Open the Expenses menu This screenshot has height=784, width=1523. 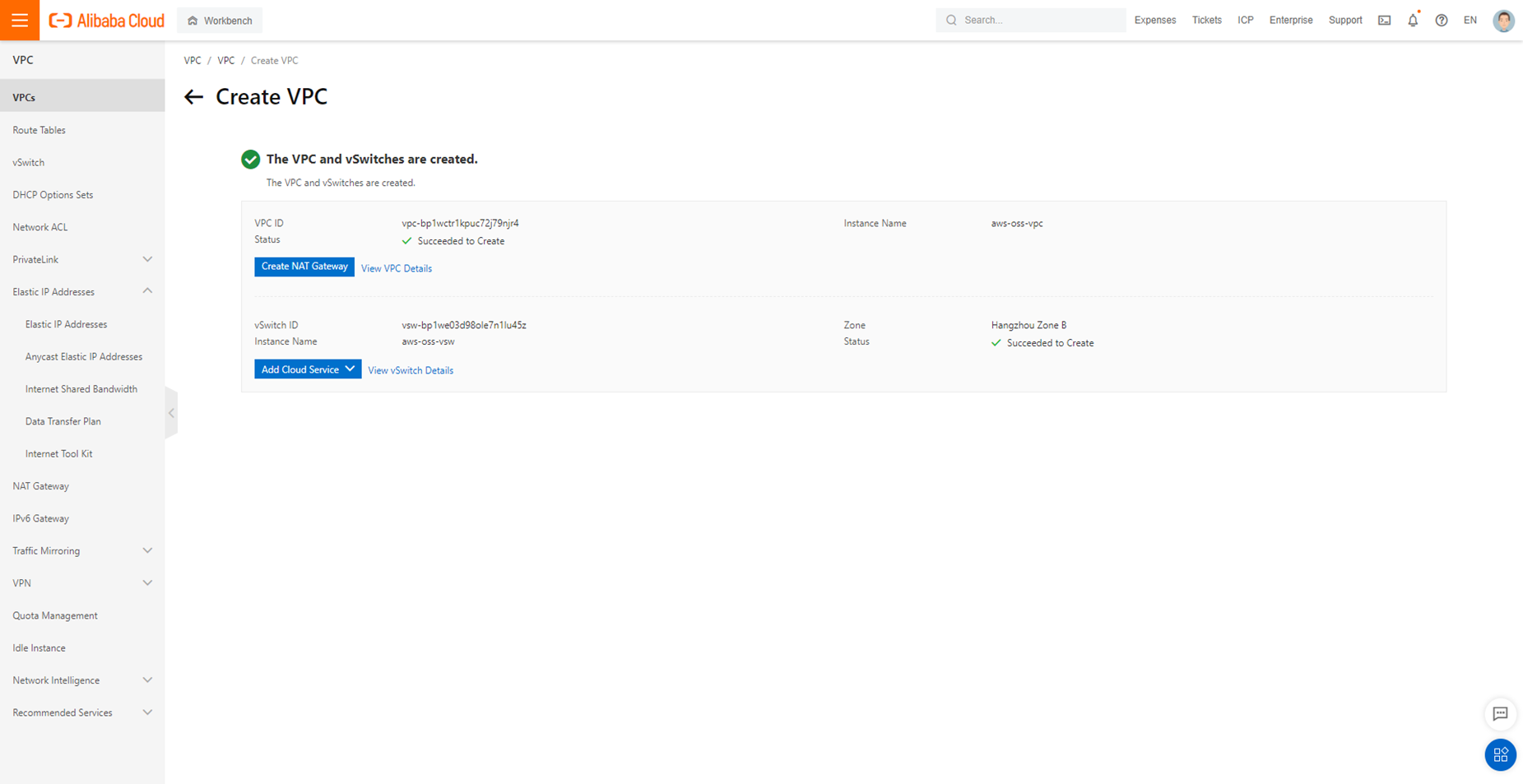click(1155, 20)
